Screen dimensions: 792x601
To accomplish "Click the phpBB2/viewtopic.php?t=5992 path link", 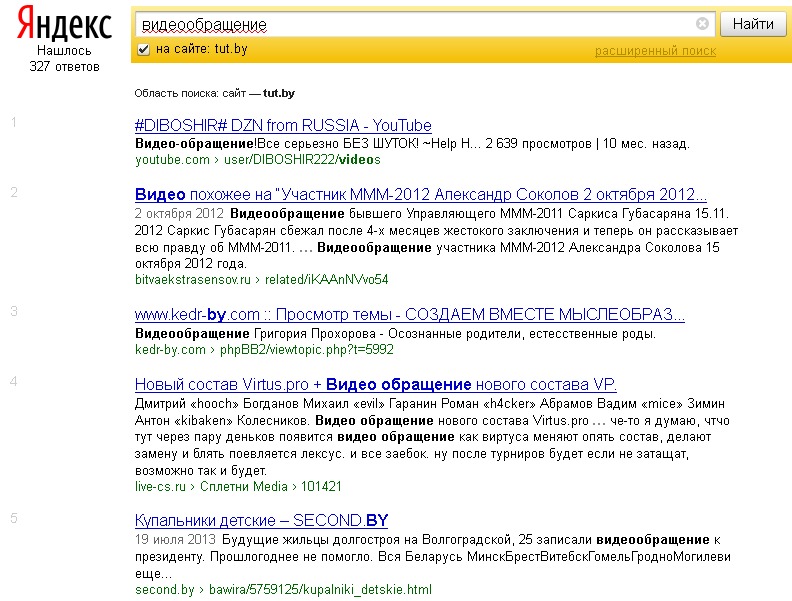I will coord(307,349).
